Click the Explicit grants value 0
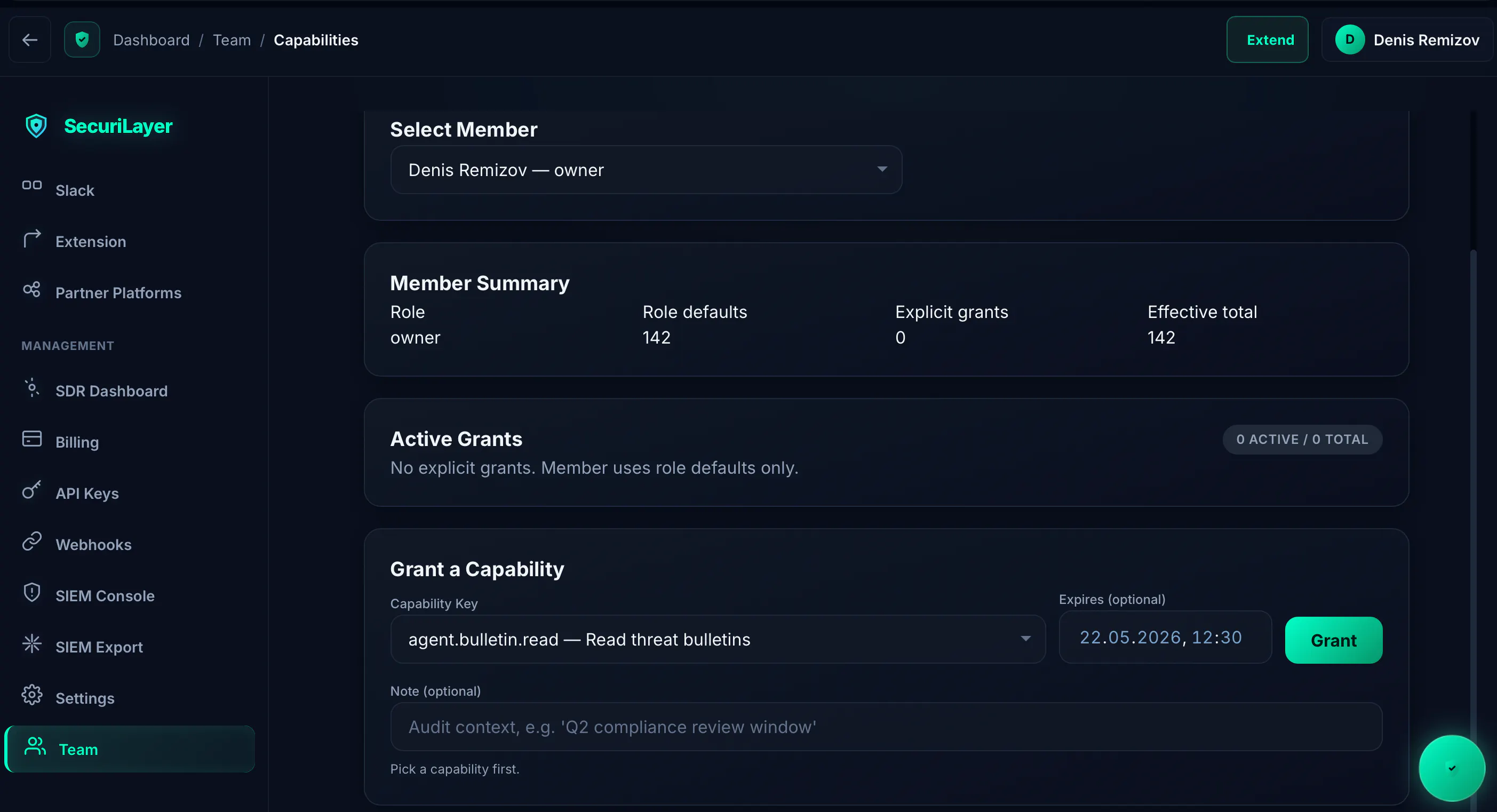Screen dimensions: 1497x812 point(899,338)
